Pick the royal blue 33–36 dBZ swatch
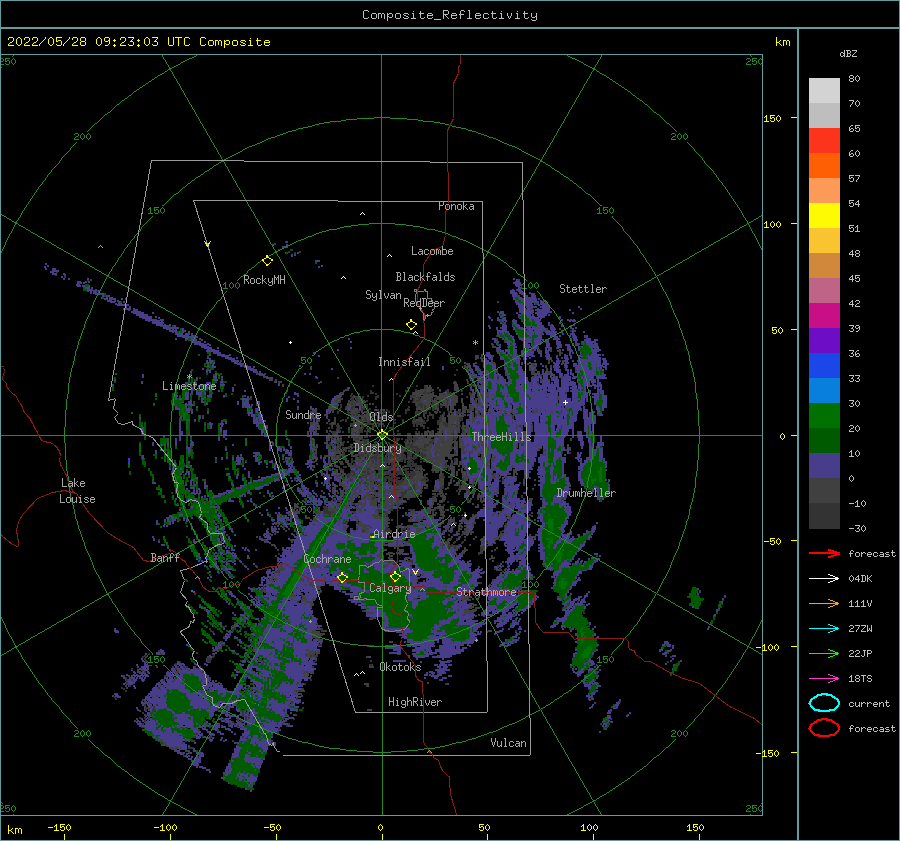Image resolution: width=900 pixels, height=841 pixels. pyautogui.click(x=824, y=366)
